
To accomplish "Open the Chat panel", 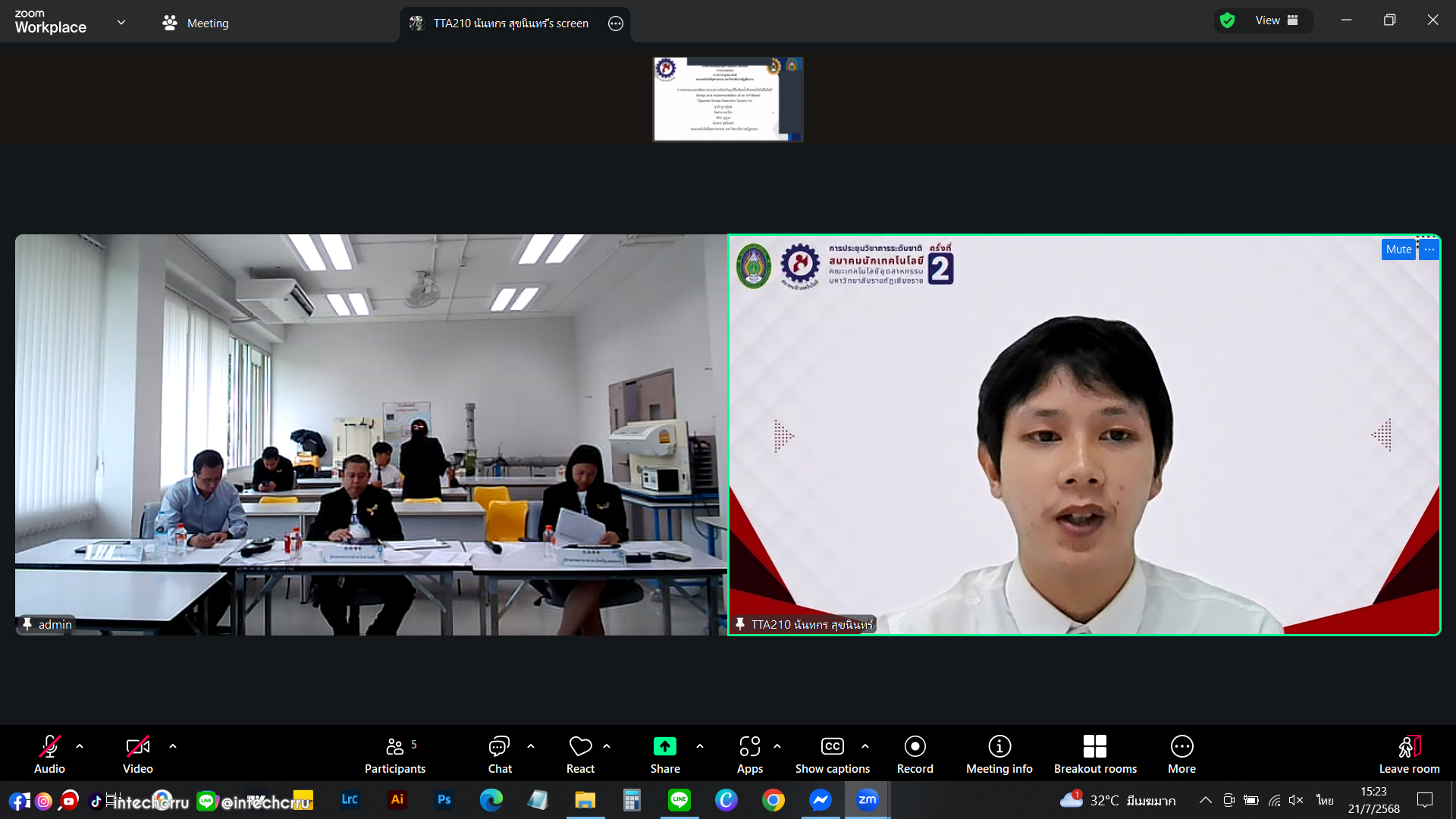I will tap(499, 755).
